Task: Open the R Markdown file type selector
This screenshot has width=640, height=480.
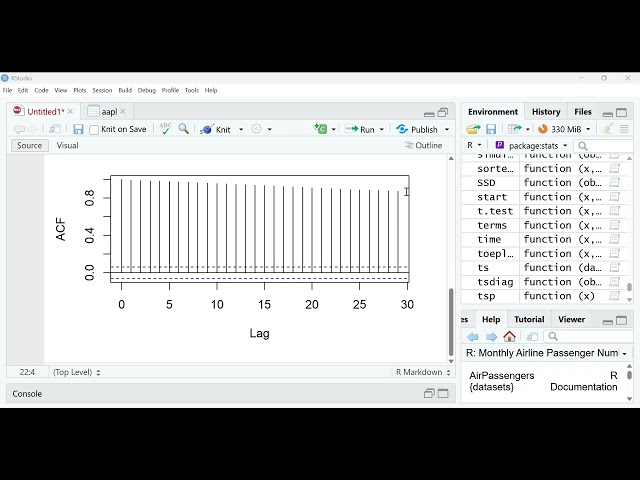Action: [x=423, y=372]
